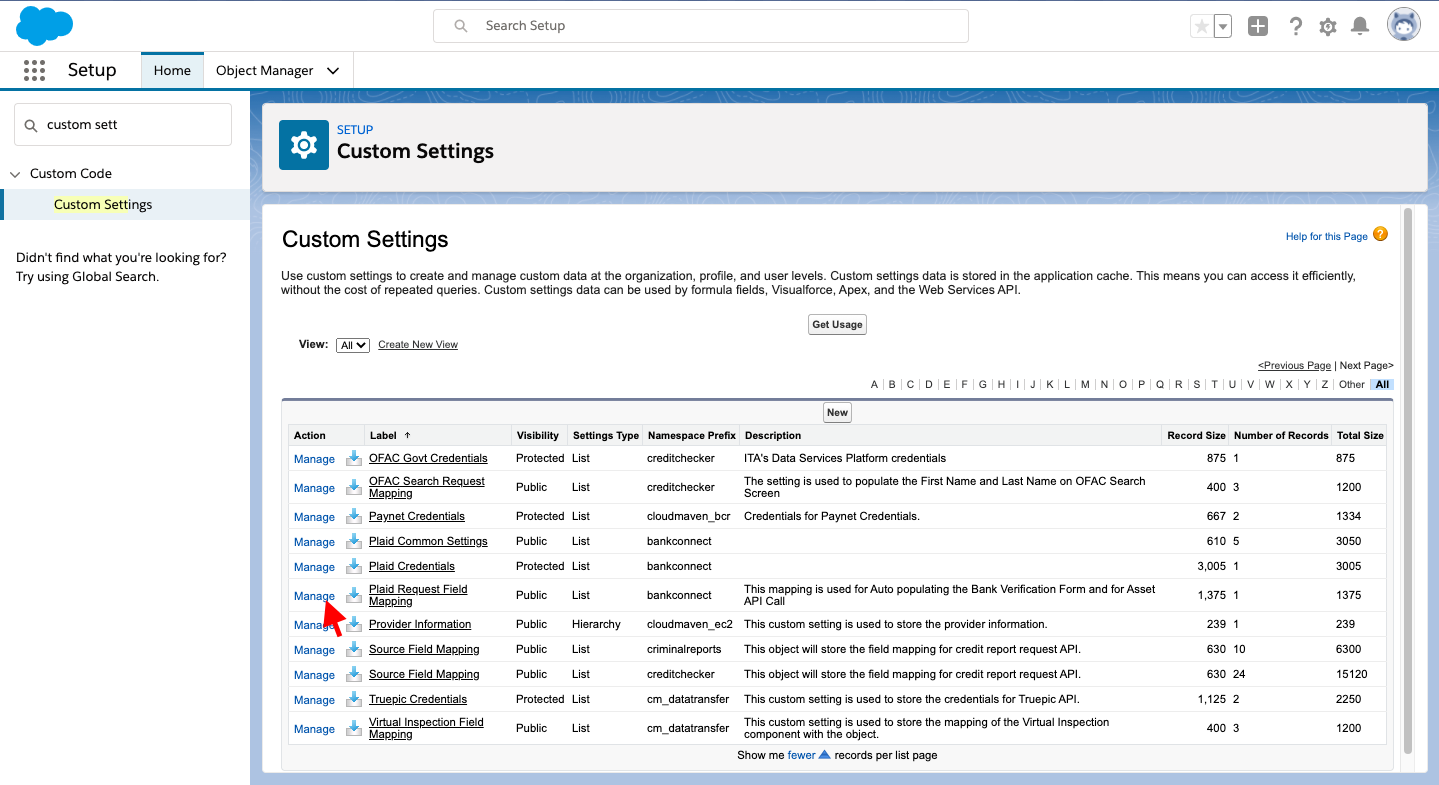Open the Provider Information label link
Viewport: 1439px width, 785px height.
[x=420, y=624]
